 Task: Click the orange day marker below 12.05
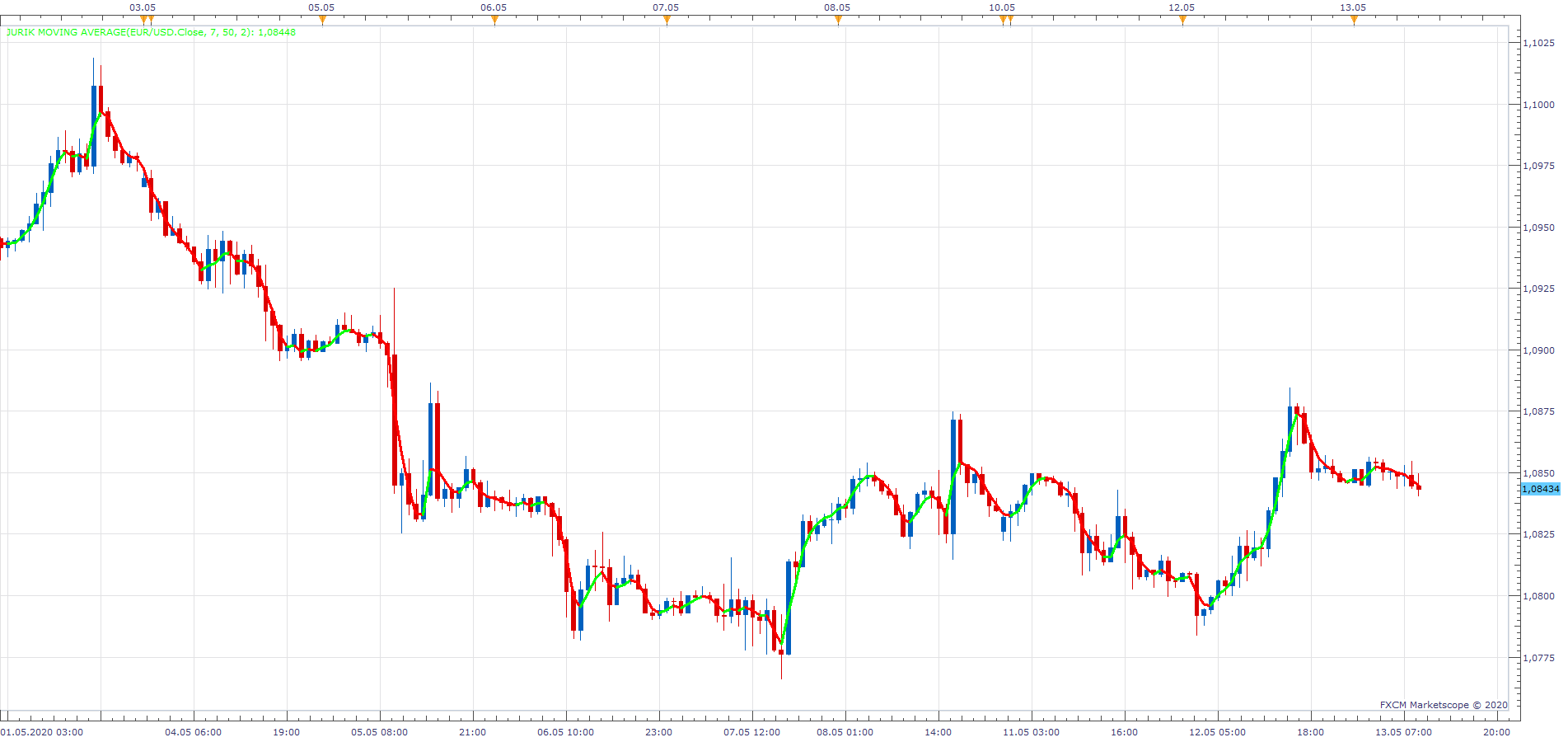pyautogui.click(x=1182, y=21)
